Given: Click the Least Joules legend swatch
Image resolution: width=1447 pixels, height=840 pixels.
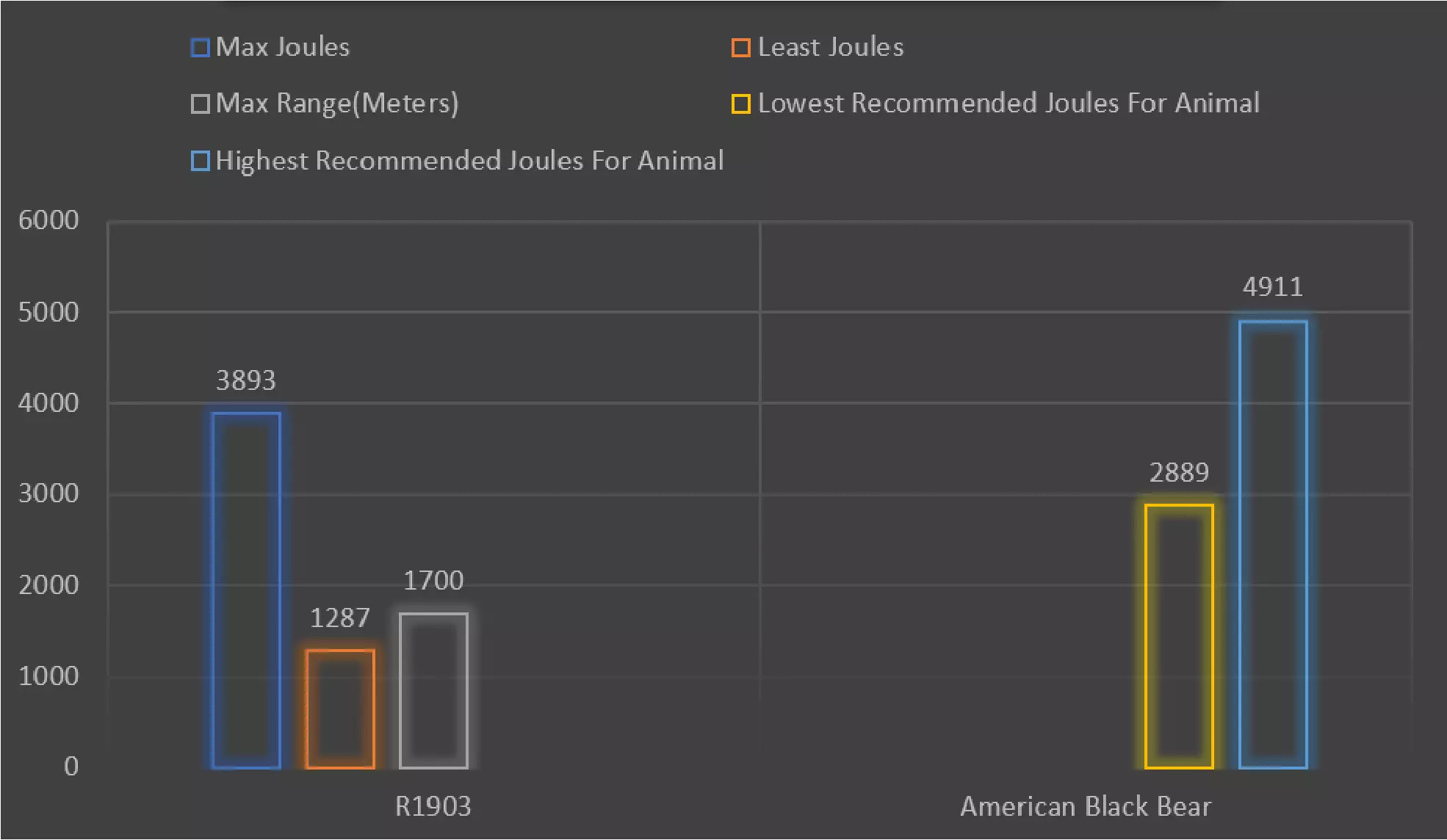Looking at the screenshot, I should point(740,48).
